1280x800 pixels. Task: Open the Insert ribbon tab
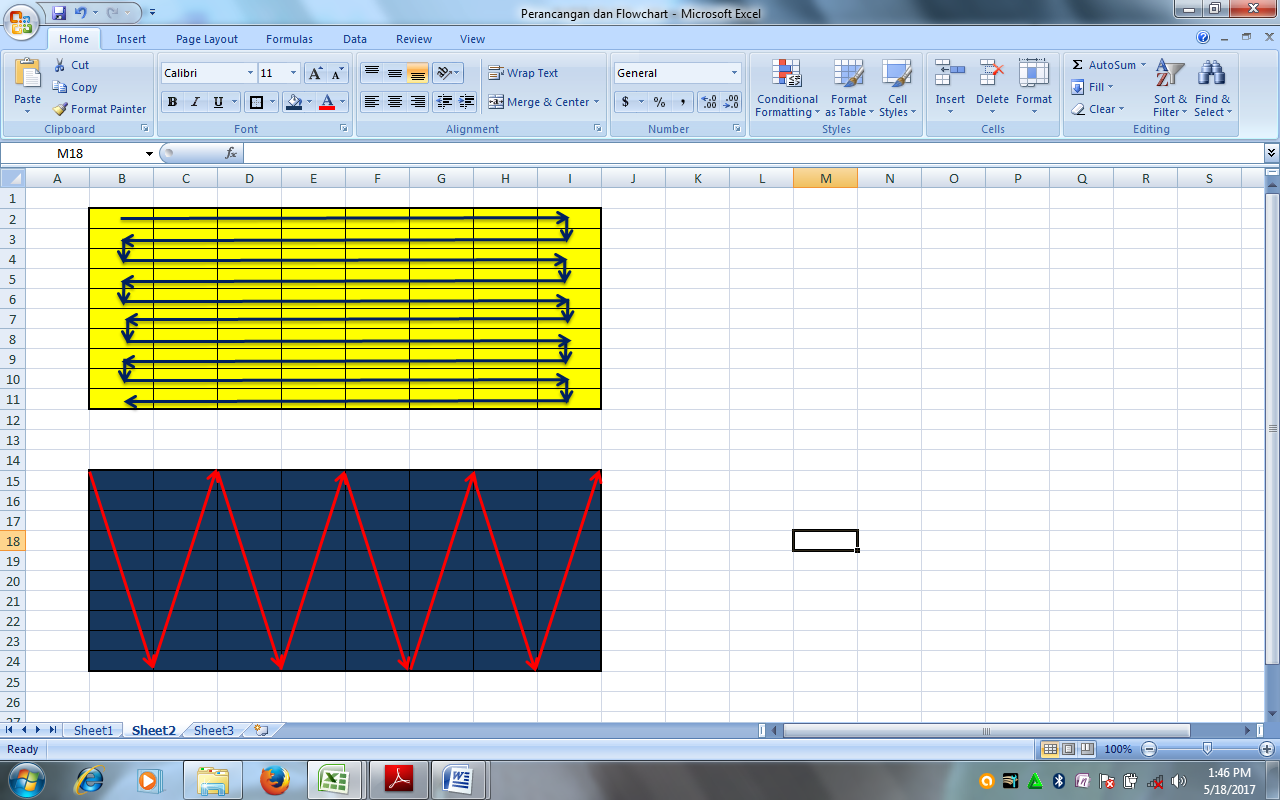(131, 39)
